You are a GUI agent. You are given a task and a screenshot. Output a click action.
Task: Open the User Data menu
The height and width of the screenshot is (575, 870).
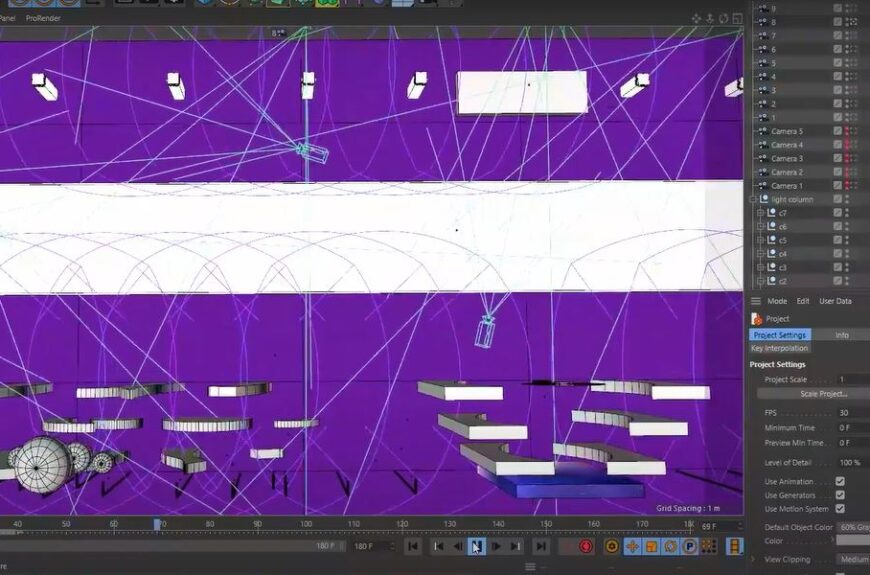835,301
